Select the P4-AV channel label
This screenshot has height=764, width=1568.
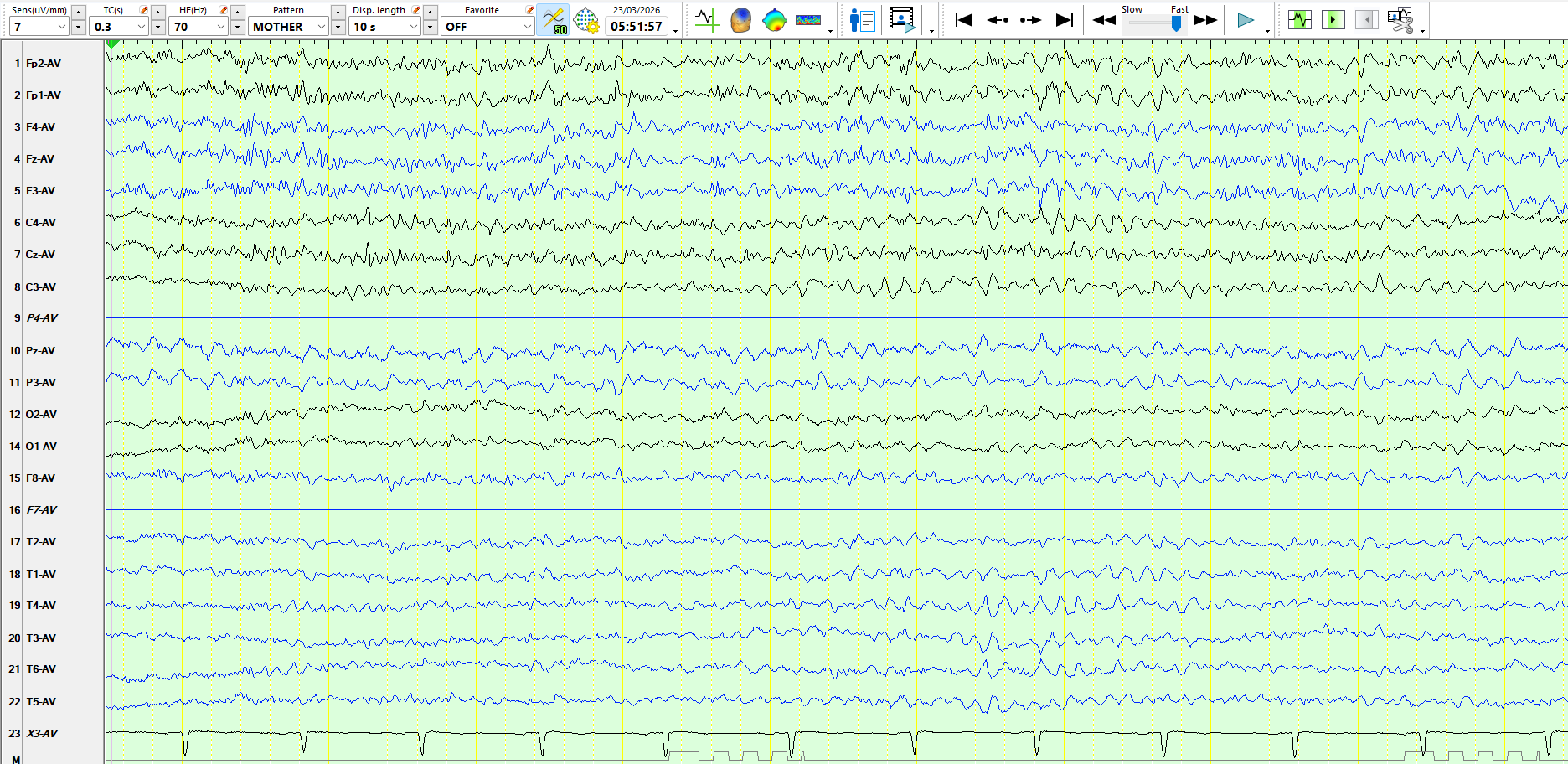[x=42, y=318]
